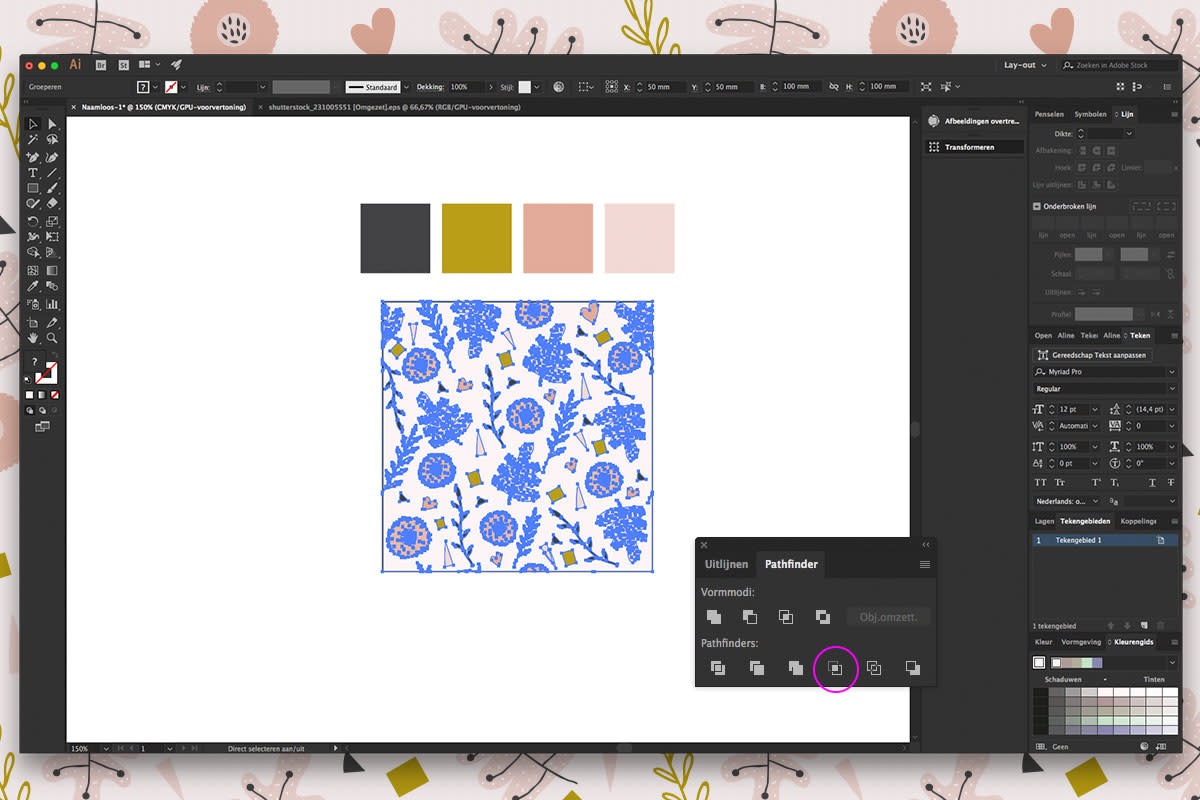The image size is (1200, 800).
Task: Switch to the Lagen tab
Action: point(1044,521)
